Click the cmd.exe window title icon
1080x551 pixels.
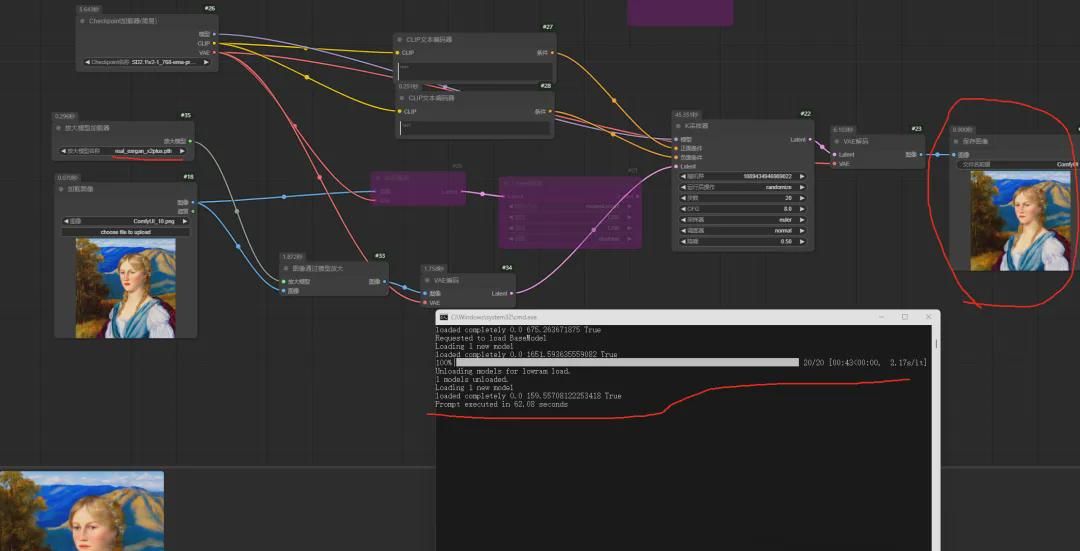[x=443, y=317]
